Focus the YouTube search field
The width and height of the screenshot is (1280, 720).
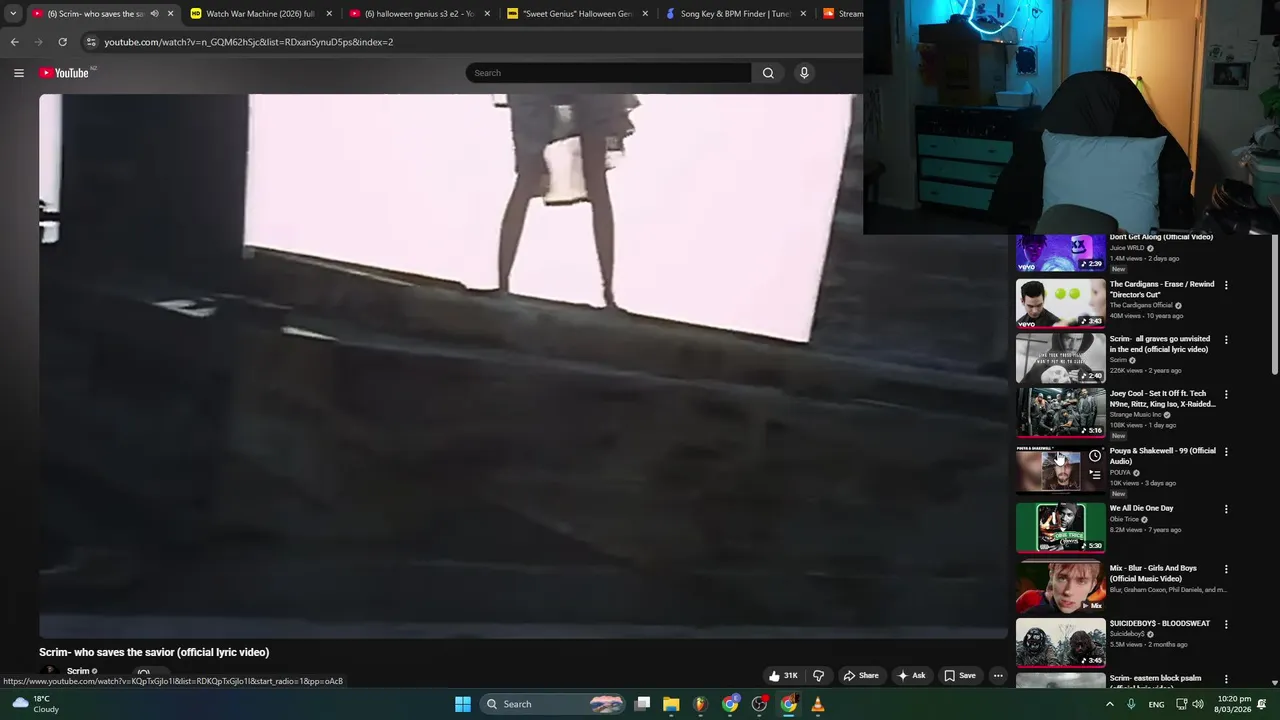click(x=608, y=73)
